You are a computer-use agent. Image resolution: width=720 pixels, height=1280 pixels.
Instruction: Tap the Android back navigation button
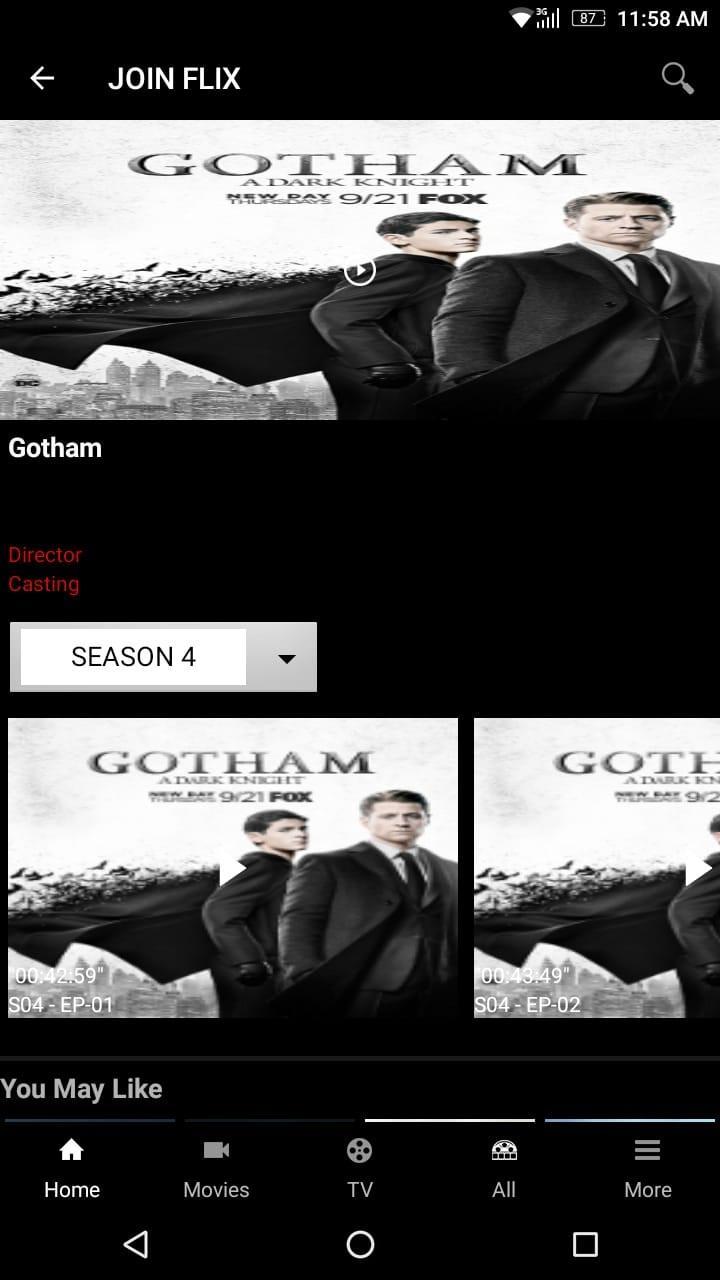click(x=135, y=1244)
